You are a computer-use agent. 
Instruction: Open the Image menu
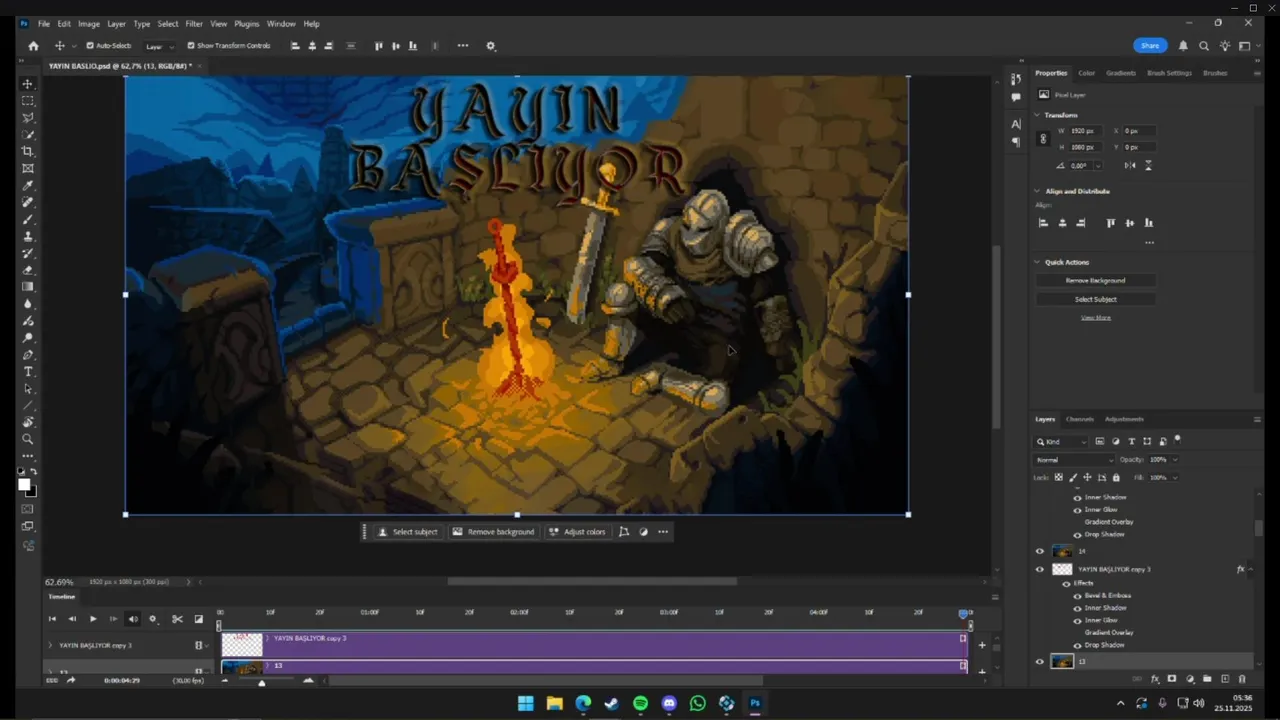click(x=89, y=24)
